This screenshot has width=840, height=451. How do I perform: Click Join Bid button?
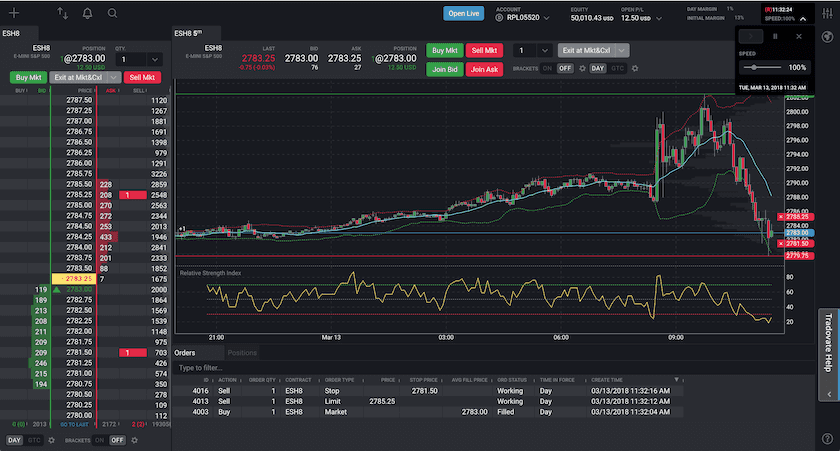(x=444, y=69)
